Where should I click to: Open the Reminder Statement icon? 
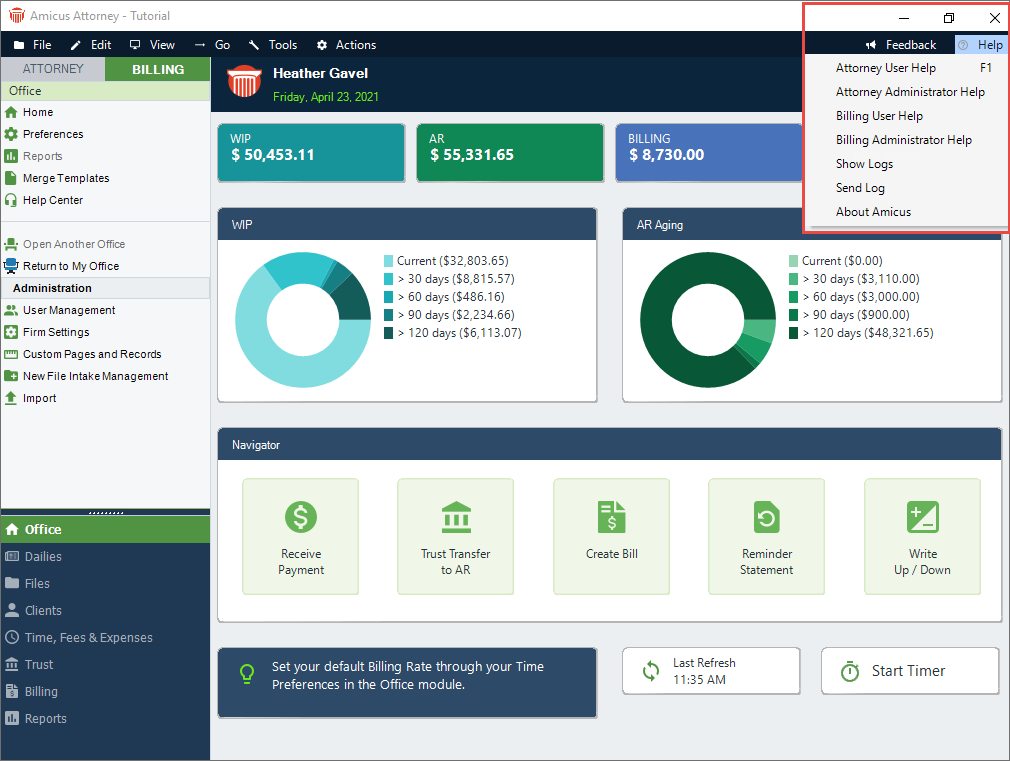(x=767, y=517)
